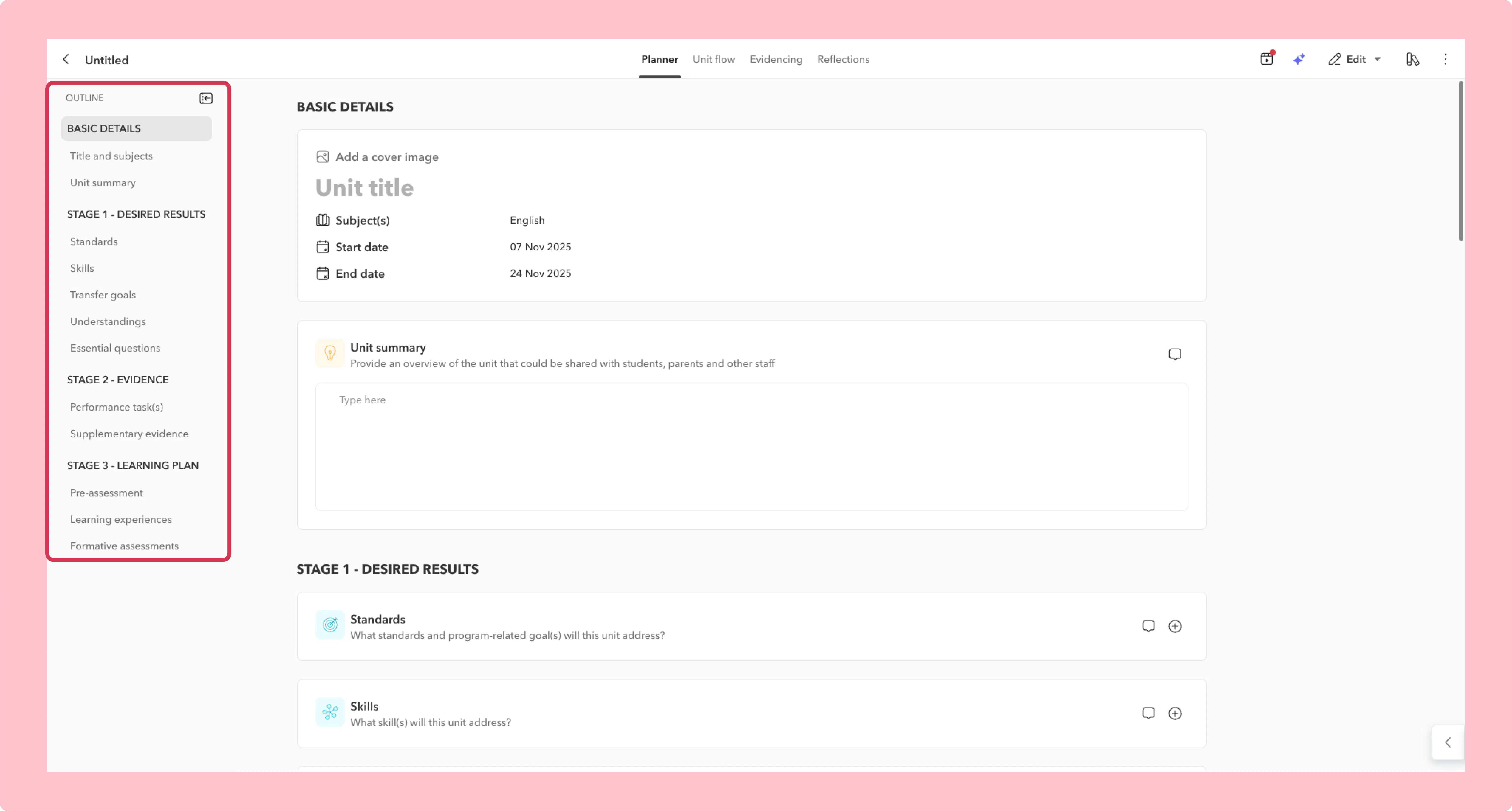Jump to Skills in the outline
1512x811 pixels.
click(82, 268)
